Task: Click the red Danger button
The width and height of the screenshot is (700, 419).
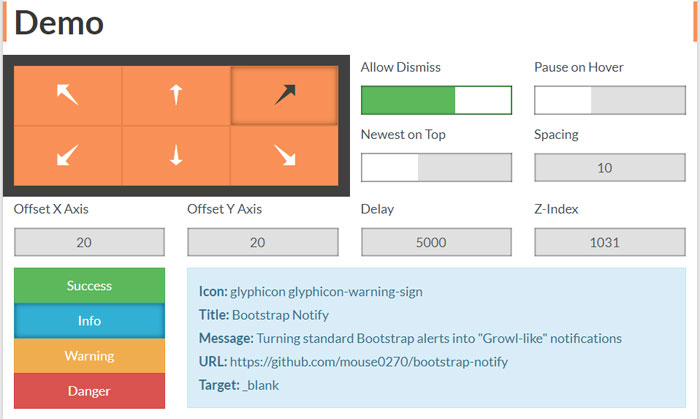Action: point(89,391)
